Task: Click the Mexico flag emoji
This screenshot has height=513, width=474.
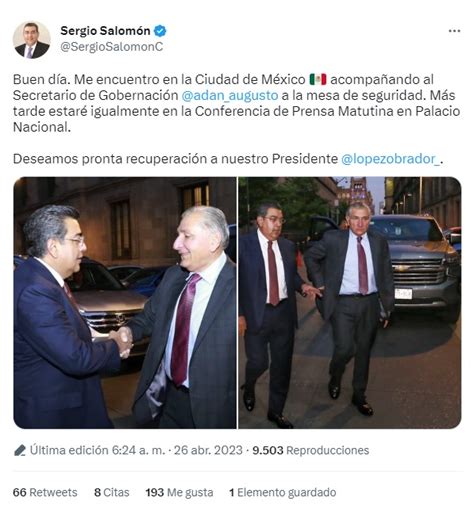Action: pyautogui.click(x=318, y=79)
